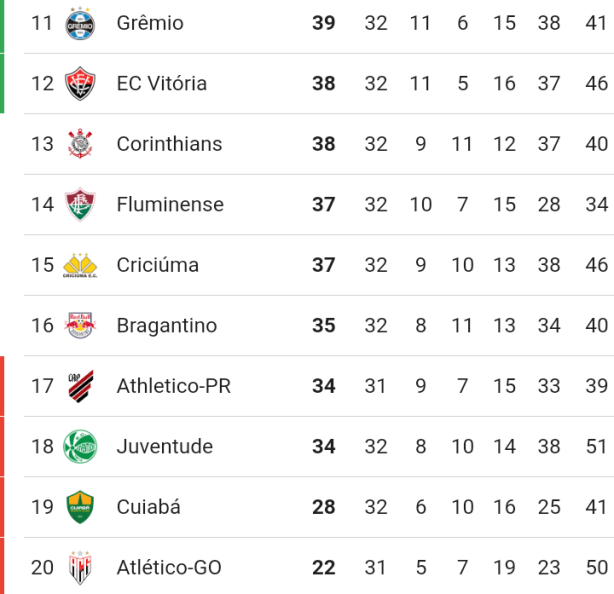Open the Fluminense team name link
This screenshot has height=594, width=614.
[x=170, y=204]
